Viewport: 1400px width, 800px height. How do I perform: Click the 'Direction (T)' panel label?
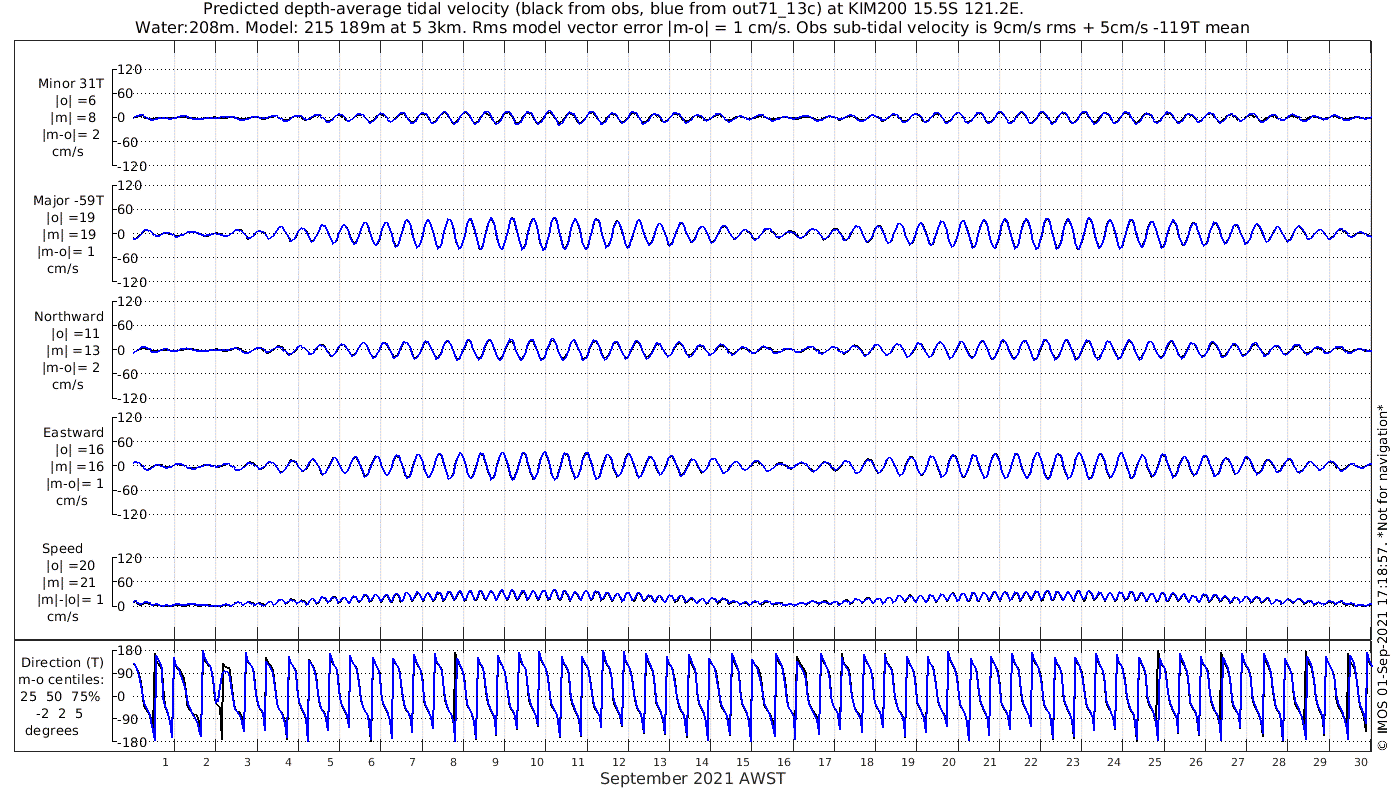tap(62, 662)
